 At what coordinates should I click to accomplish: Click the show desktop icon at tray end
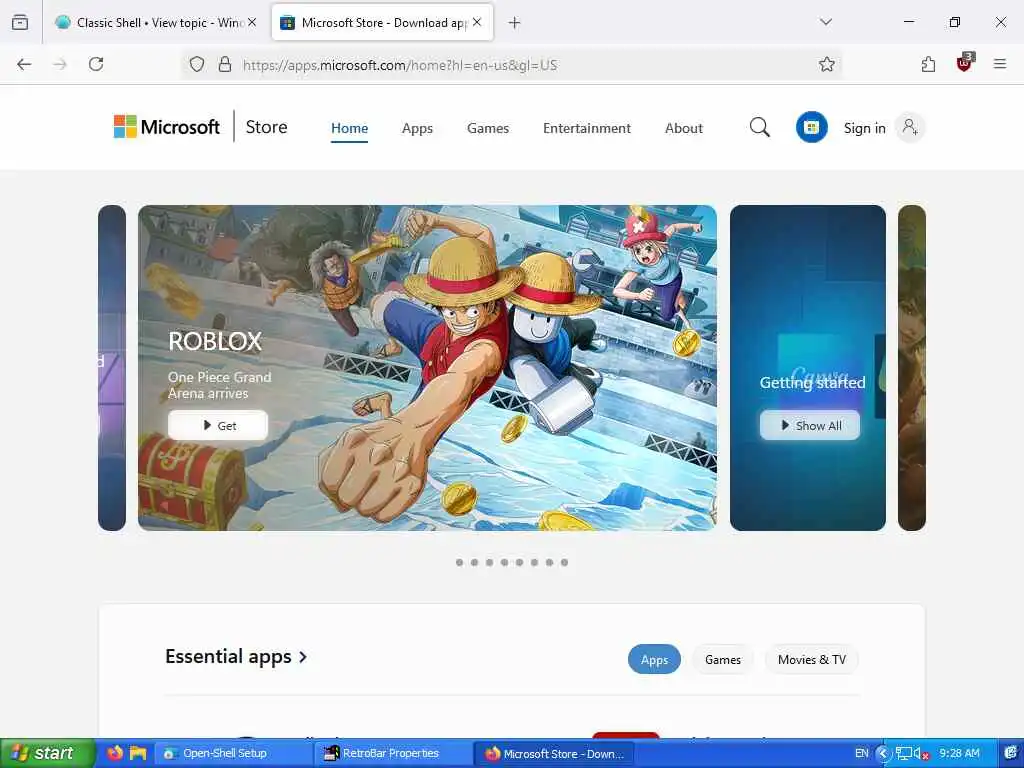(x=1013, y=753)
